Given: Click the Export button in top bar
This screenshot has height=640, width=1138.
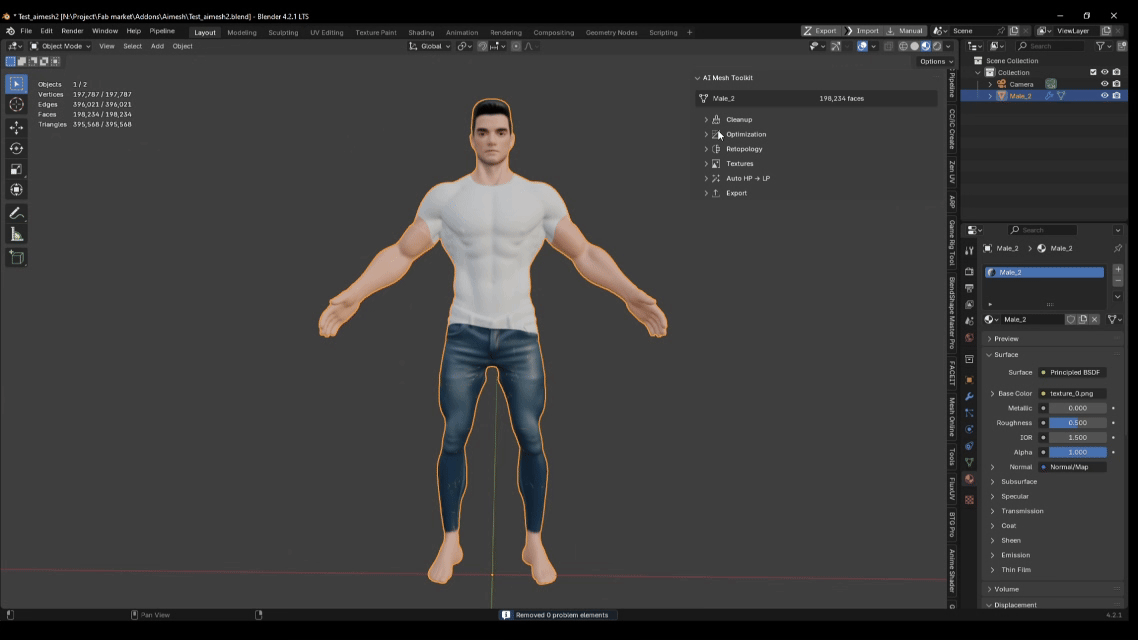Looking at the screenshot, I should click(x=820, y=31).
